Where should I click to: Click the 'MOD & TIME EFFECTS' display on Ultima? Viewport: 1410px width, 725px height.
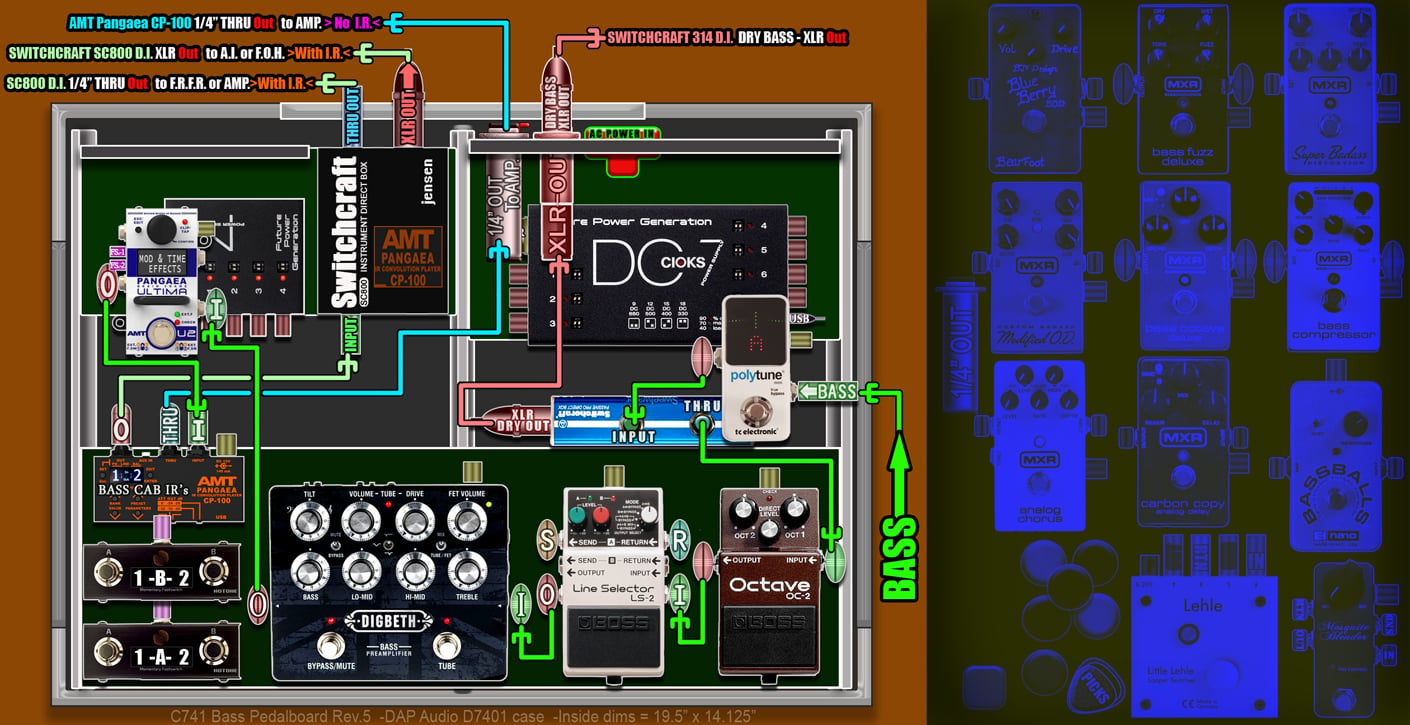(160, 263)
